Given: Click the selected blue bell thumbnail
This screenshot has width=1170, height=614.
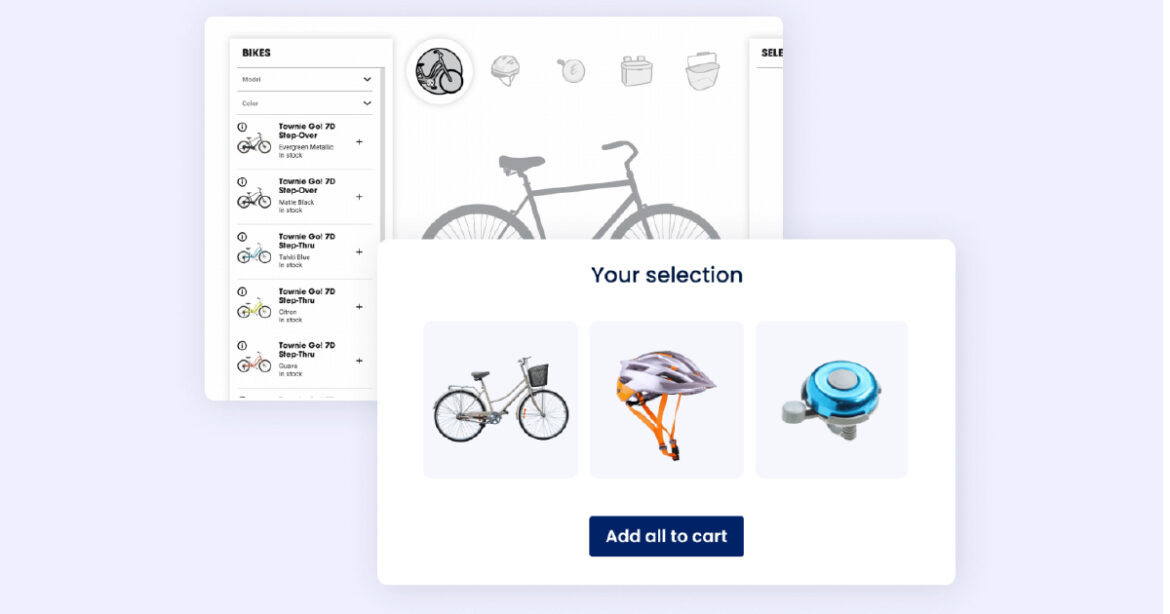Looking at the screenshot, I should pos(832,399).
